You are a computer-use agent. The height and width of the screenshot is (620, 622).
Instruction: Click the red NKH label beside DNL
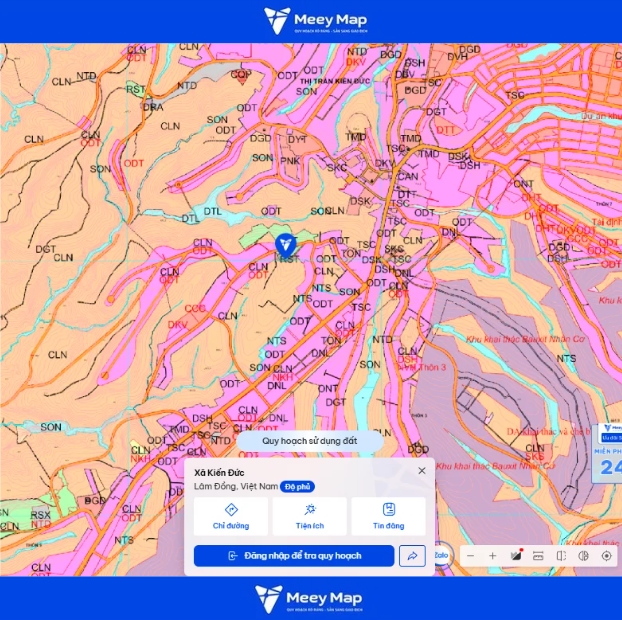point(282,377)
